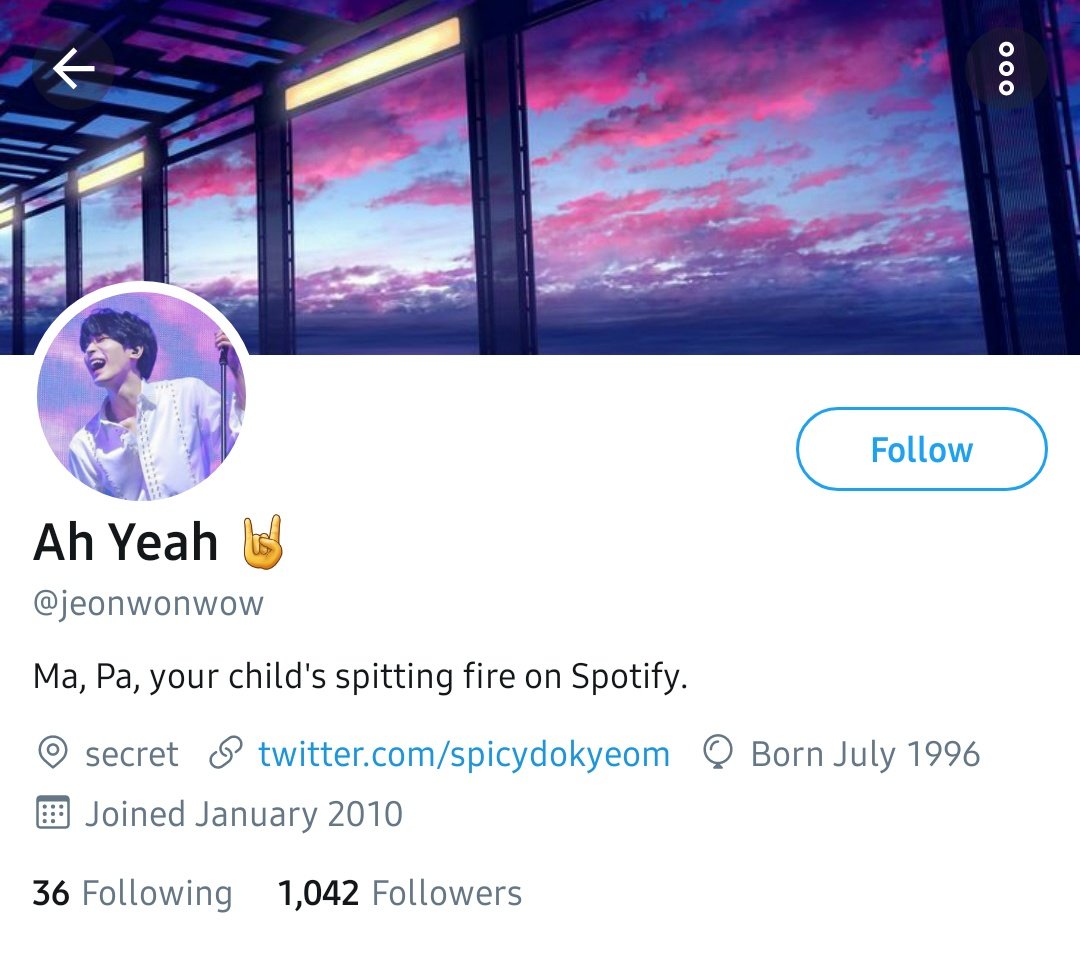Tap the rock-on hand emoji
Image resolution: width=1080 pixels, height=956 pixels.
click(x=262, y=542)
